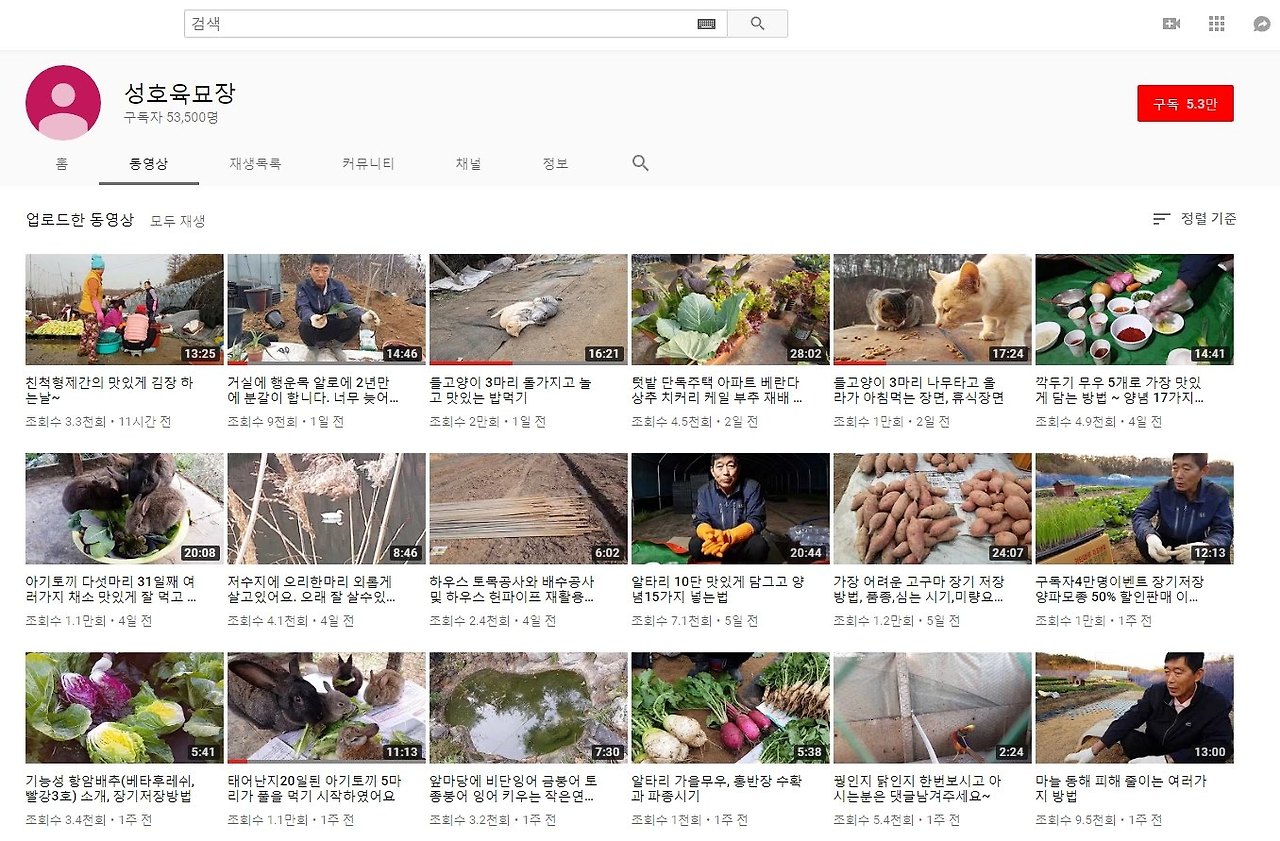The height and width of the screenshot is (841, 1280).
Task: Open title starting 저수지에 오리한마리
Action: pos(312,589)
